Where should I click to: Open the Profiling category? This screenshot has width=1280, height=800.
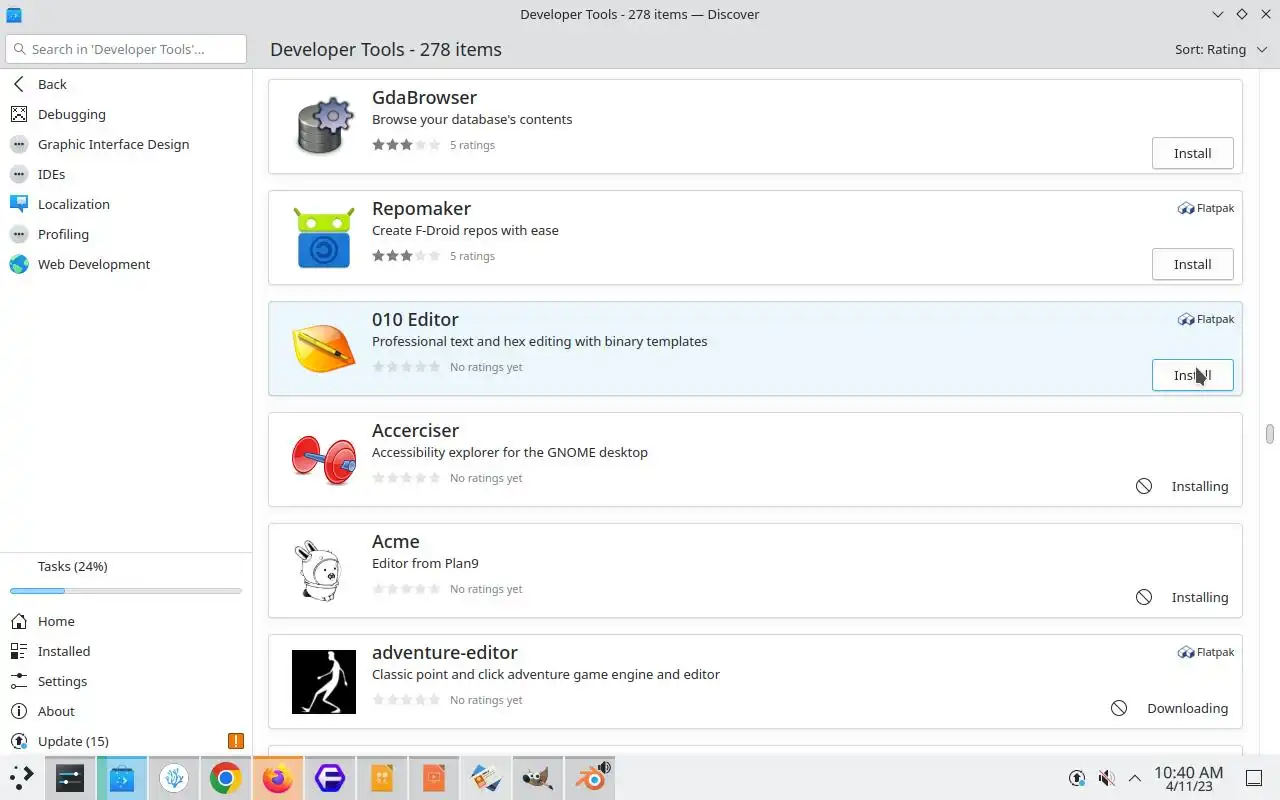[x=126, y=234]
